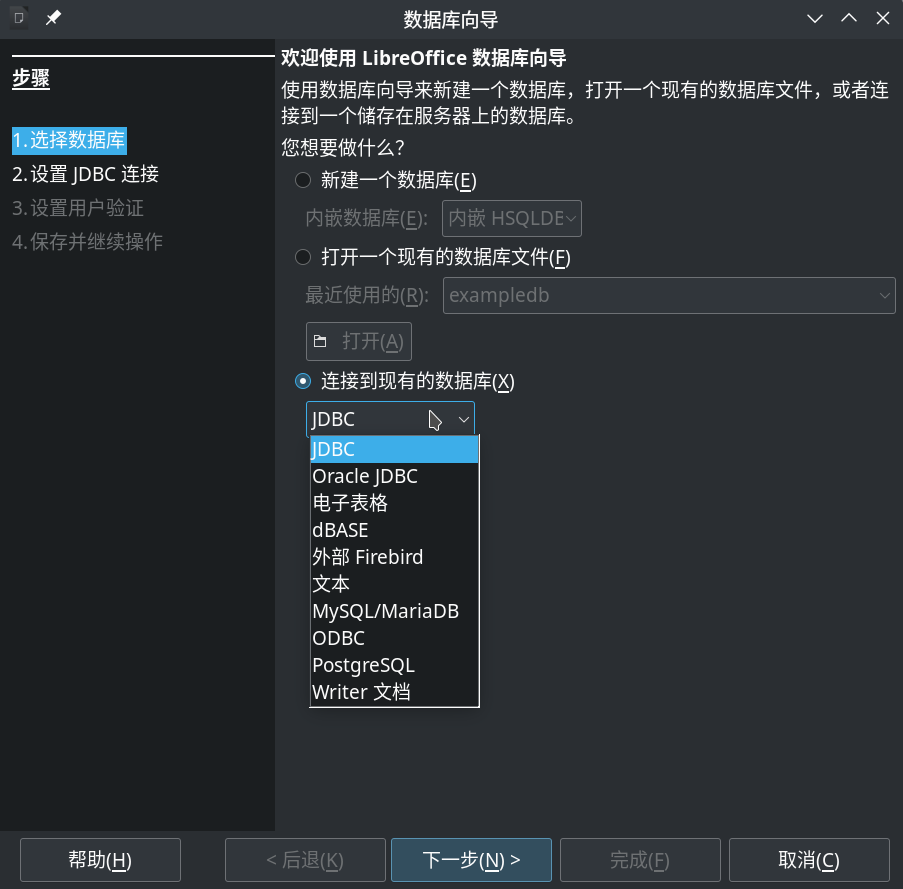Click the window menu icon in title bar
Viewport: 903px width, 889px height.
tap(18, 18)
